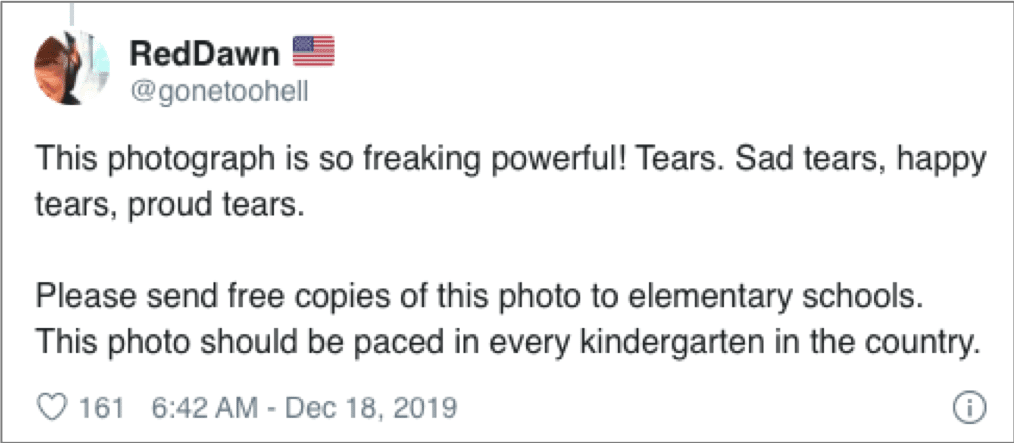Visit the @gonetoohell handle link
The height and width of the screenshot is (443, 1014).
(x=220, y=90)
